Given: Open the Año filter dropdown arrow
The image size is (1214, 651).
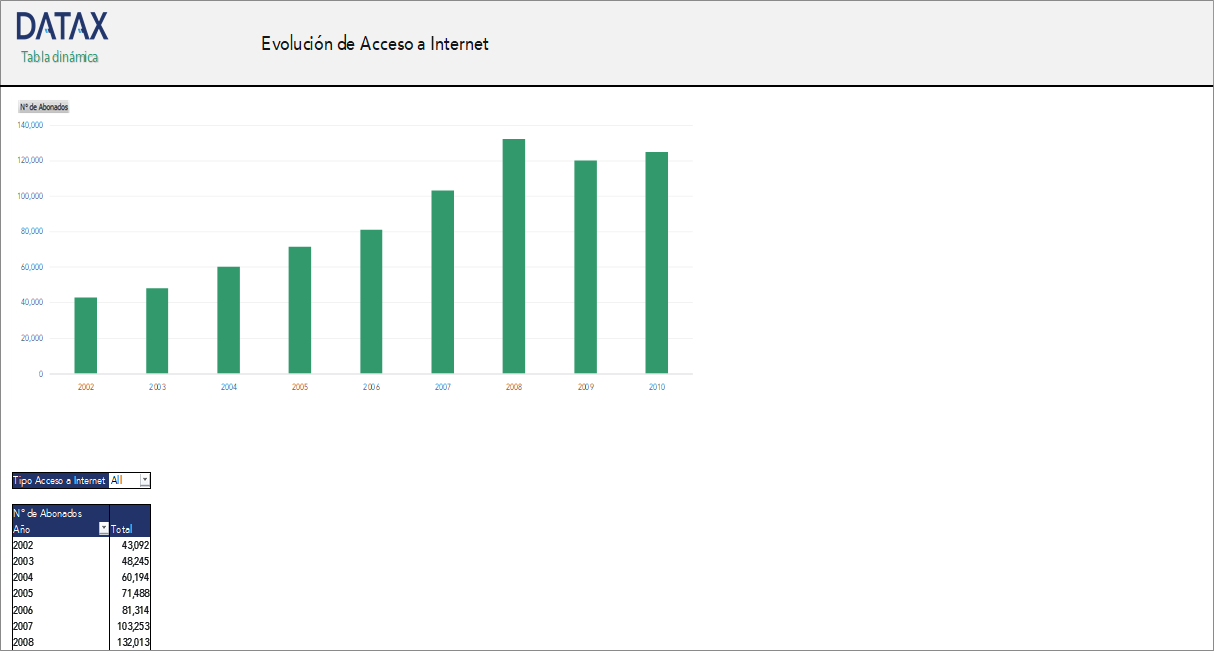Looking at the screenshot, I should tap(103, 529).
